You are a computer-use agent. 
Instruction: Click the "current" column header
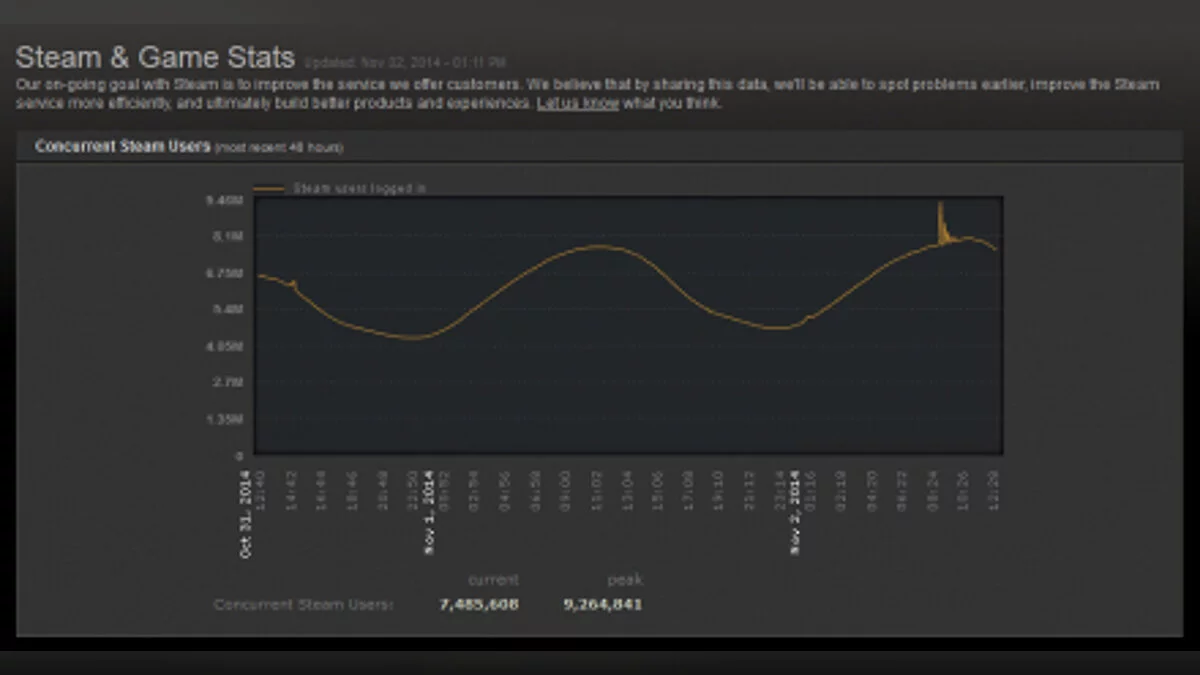(x=493, y=579)
